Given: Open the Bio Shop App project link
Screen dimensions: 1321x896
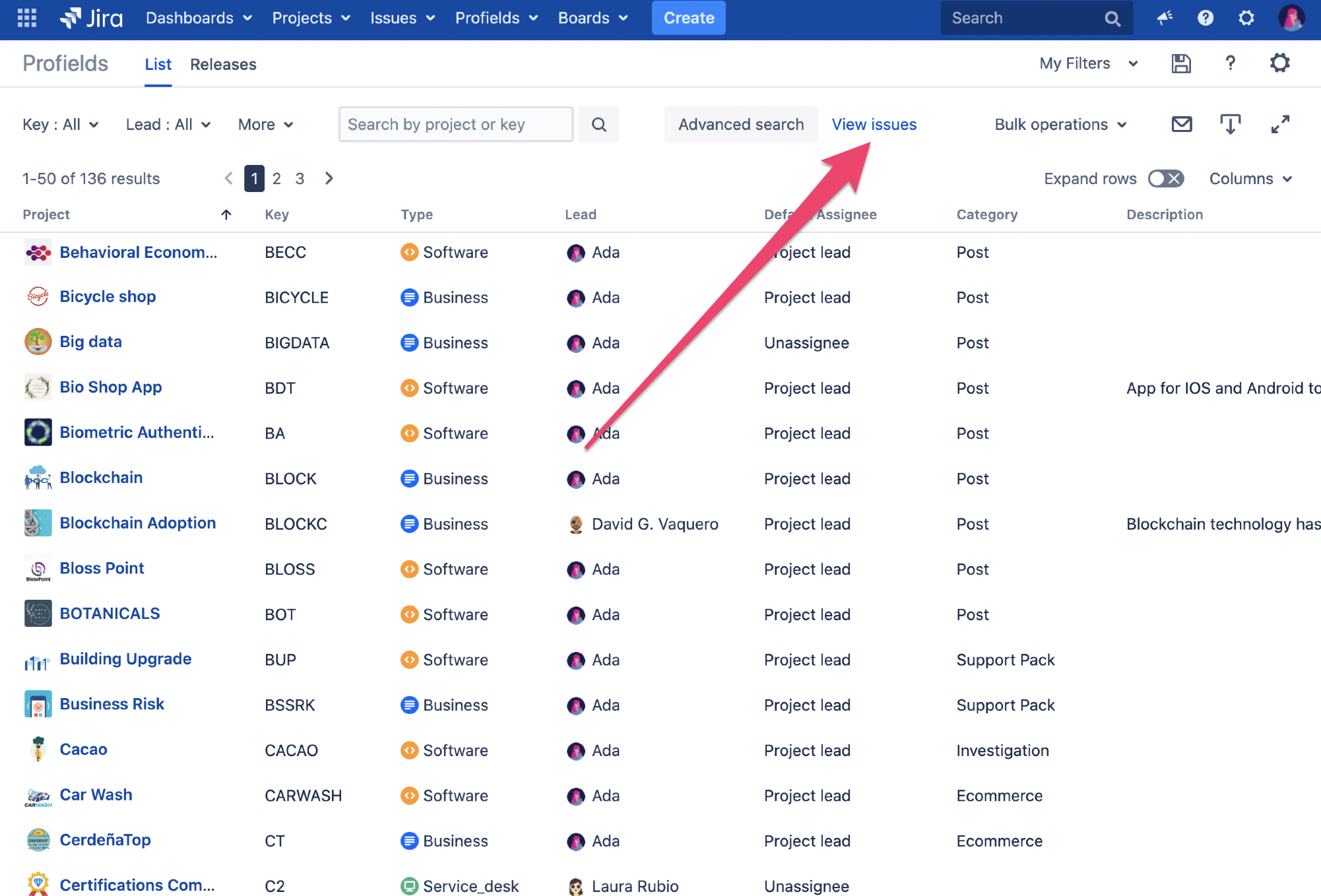Looking at the screenshot, I should coord(110,387).
